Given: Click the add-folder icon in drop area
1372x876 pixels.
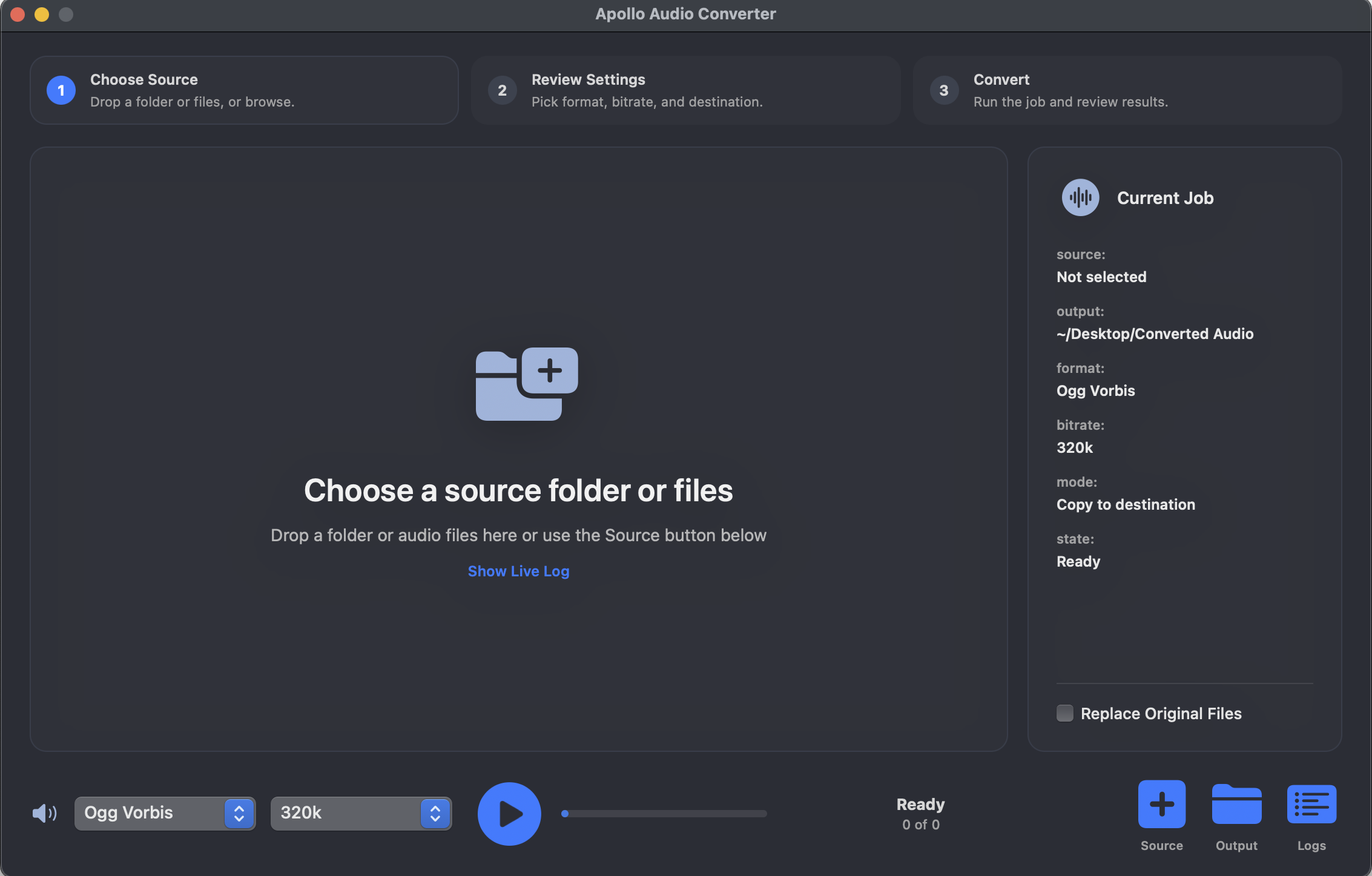Looking at the screenshot, I should [x=527, y=384].
